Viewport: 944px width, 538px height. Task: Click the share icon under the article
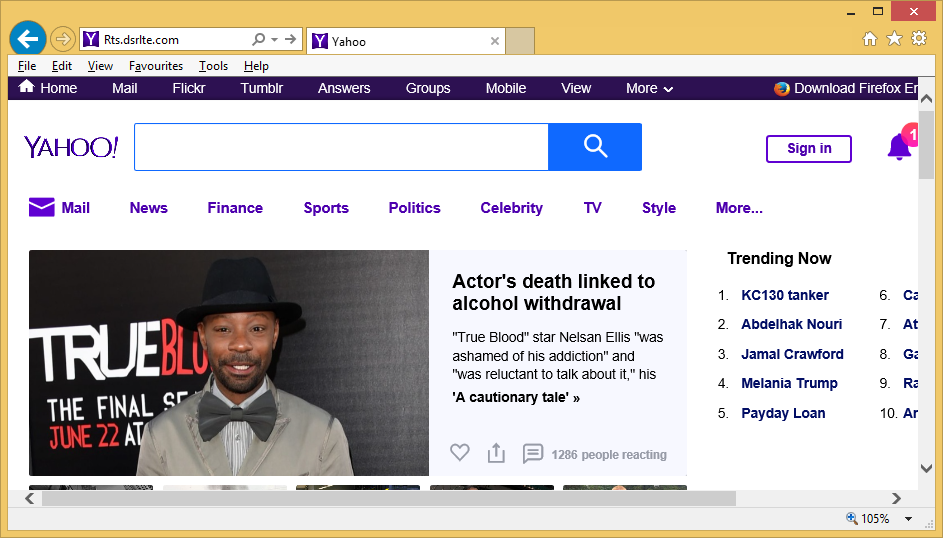tap(496, 453)
